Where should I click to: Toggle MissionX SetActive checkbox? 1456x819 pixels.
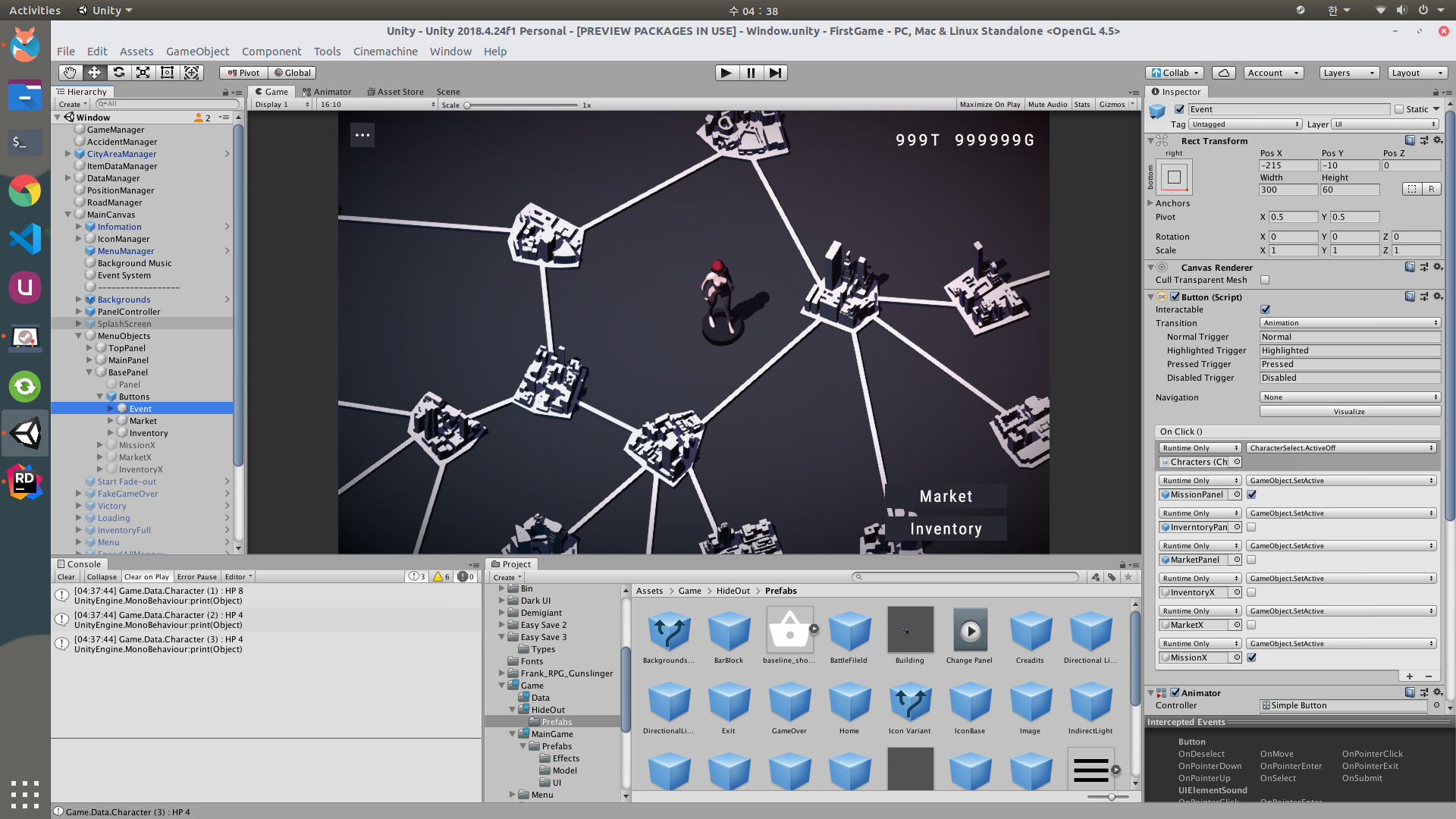[x=1252, y=657]
